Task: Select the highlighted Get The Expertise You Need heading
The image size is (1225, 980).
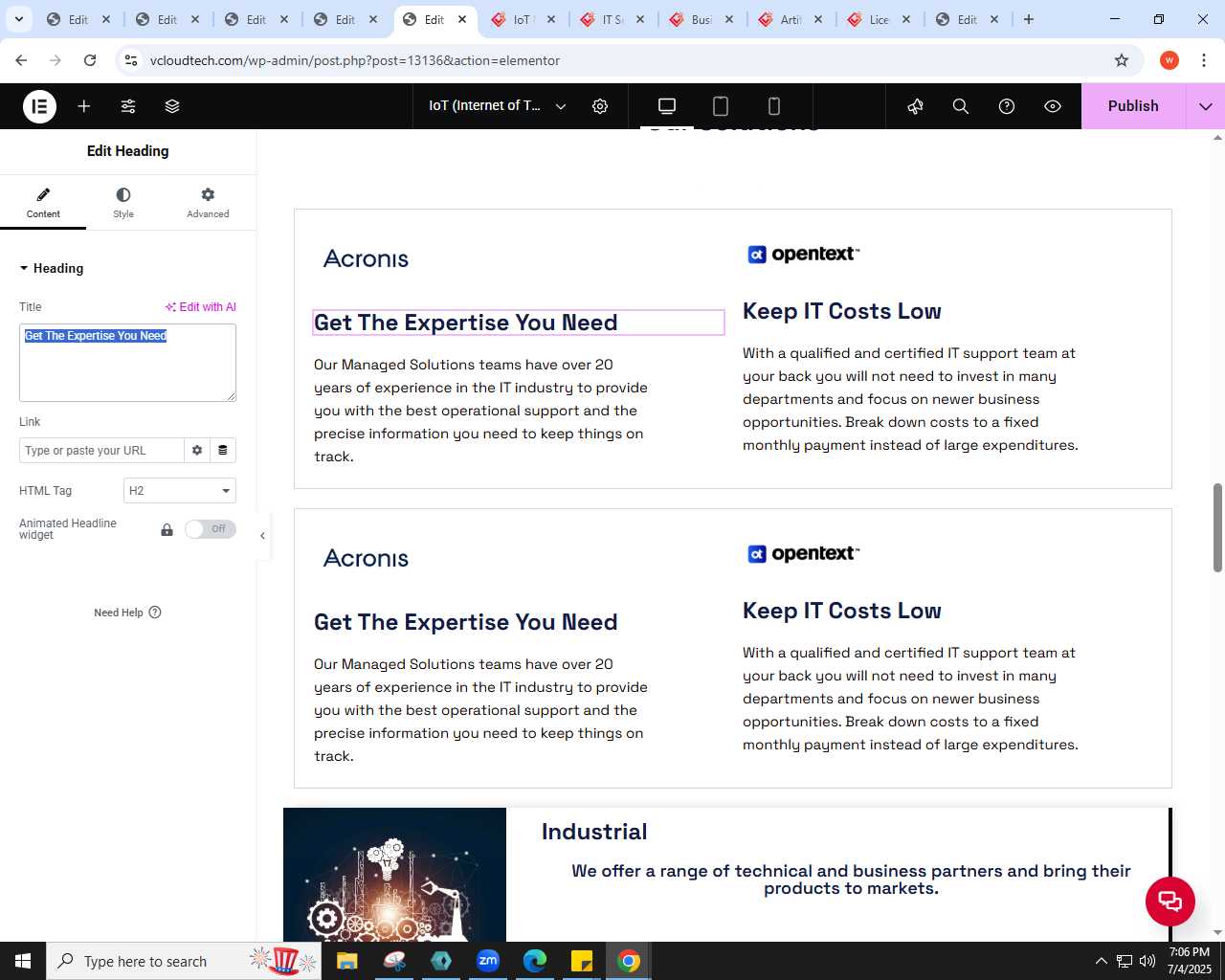Action: (519, 323)
